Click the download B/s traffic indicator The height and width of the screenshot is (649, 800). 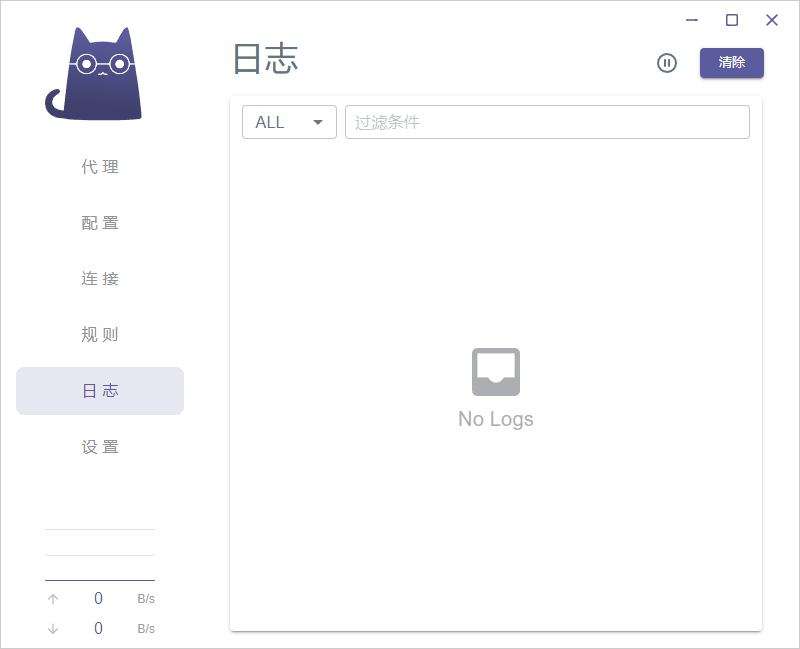[145, 628]
